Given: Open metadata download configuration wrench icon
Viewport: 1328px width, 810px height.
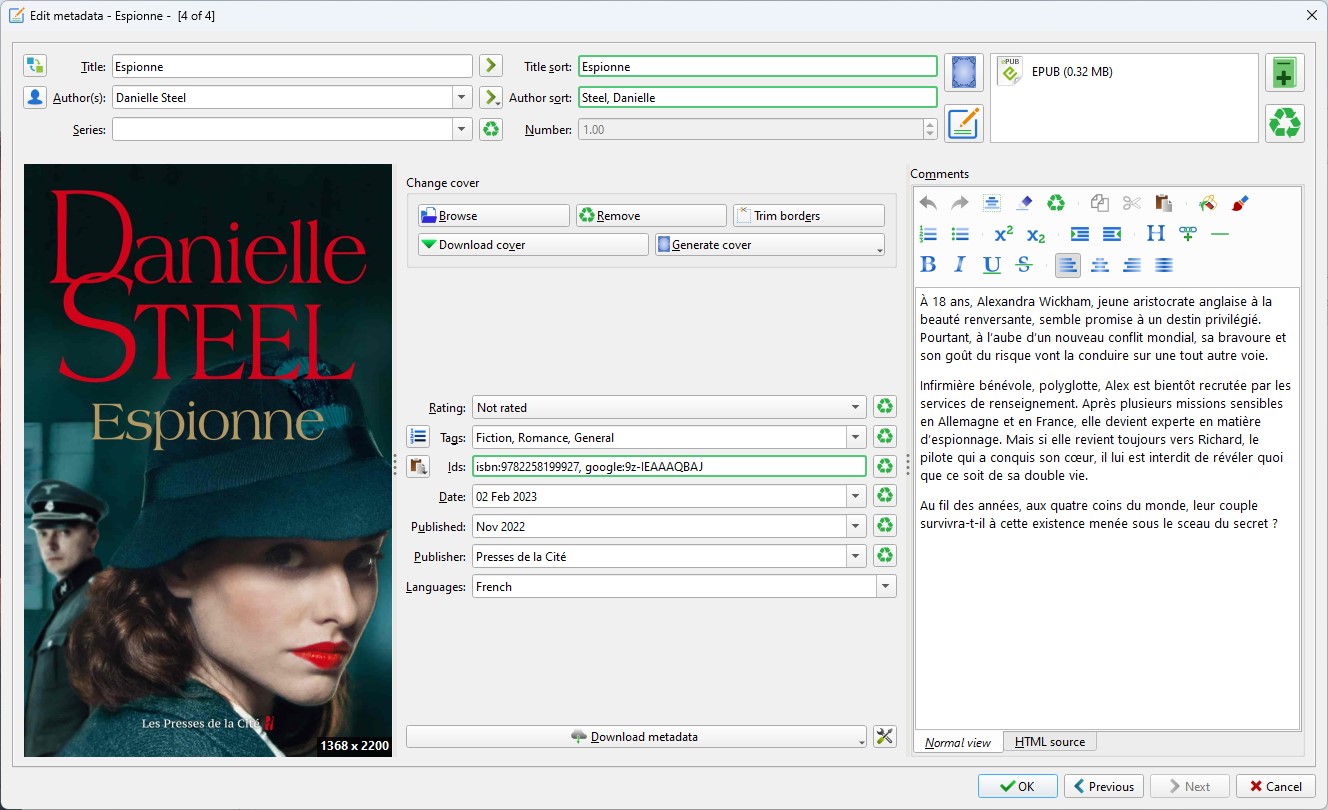Looking at the screenshot, I should click(884, 737).
